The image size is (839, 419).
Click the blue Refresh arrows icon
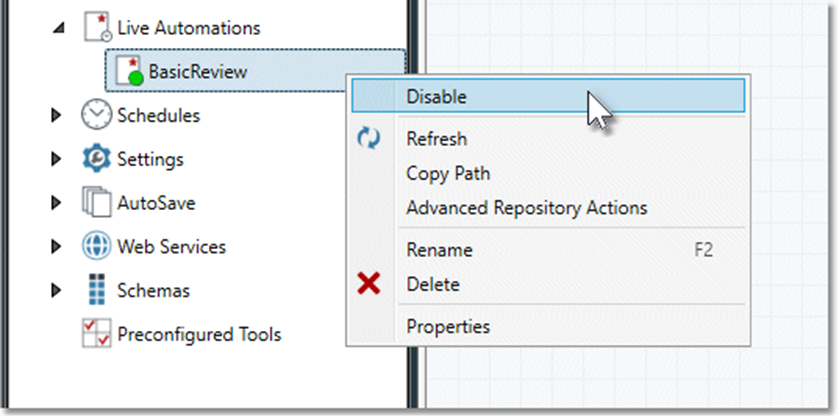point(369,139)
